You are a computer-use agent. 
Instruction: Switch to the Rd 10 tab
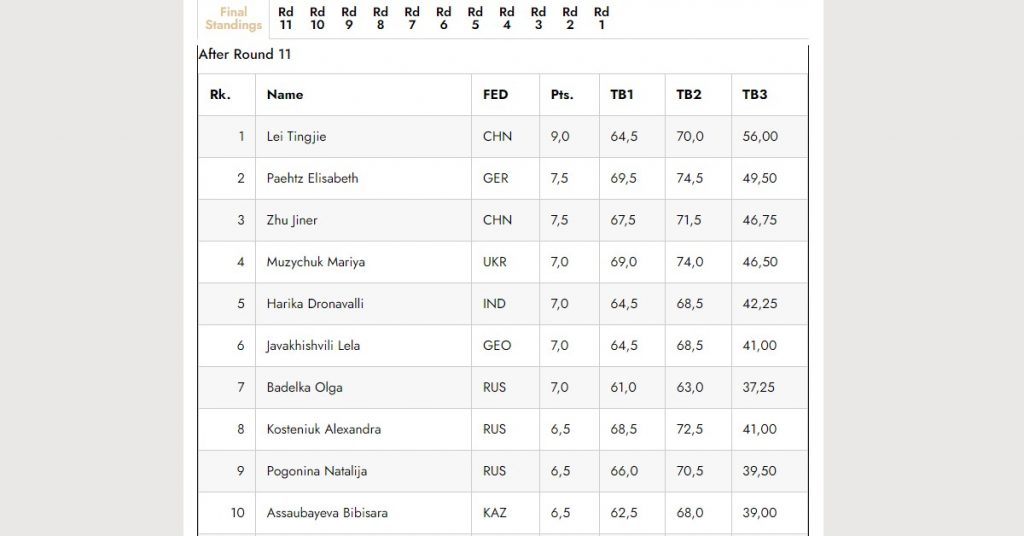click(x=317, y=19)
